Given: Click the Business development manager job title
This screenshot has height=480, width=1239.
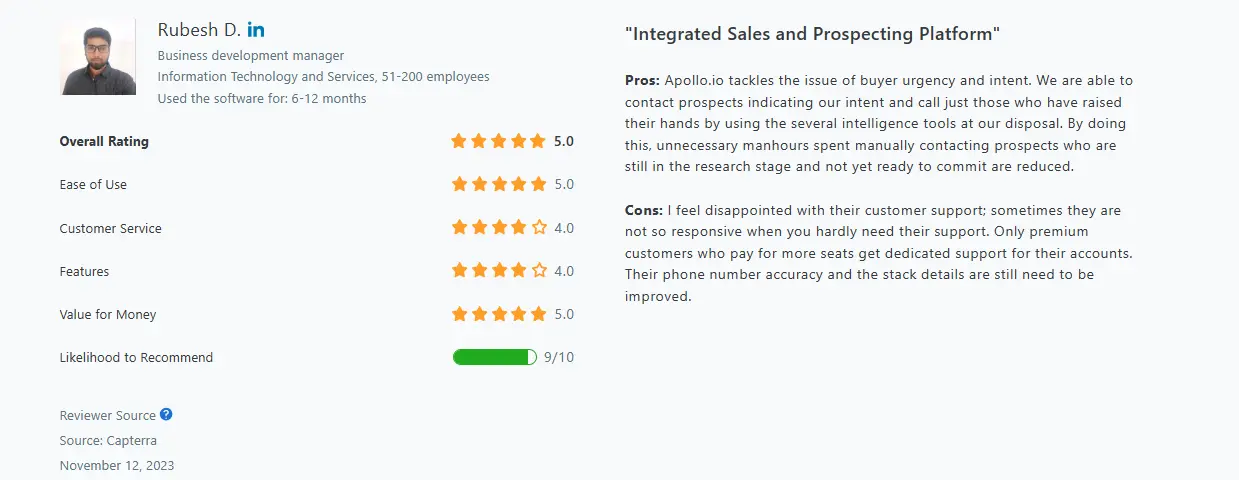Looking at the screenshot, I should (250, 56).
